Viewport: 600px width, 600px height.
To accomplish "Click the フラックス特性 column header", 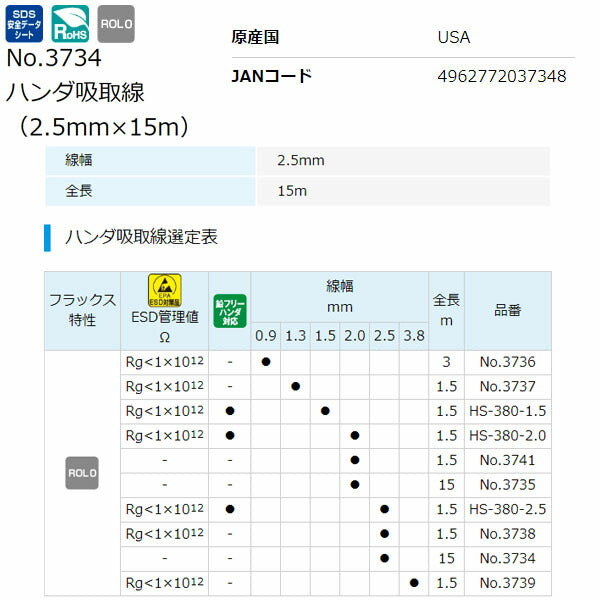I will pos(82,310).
